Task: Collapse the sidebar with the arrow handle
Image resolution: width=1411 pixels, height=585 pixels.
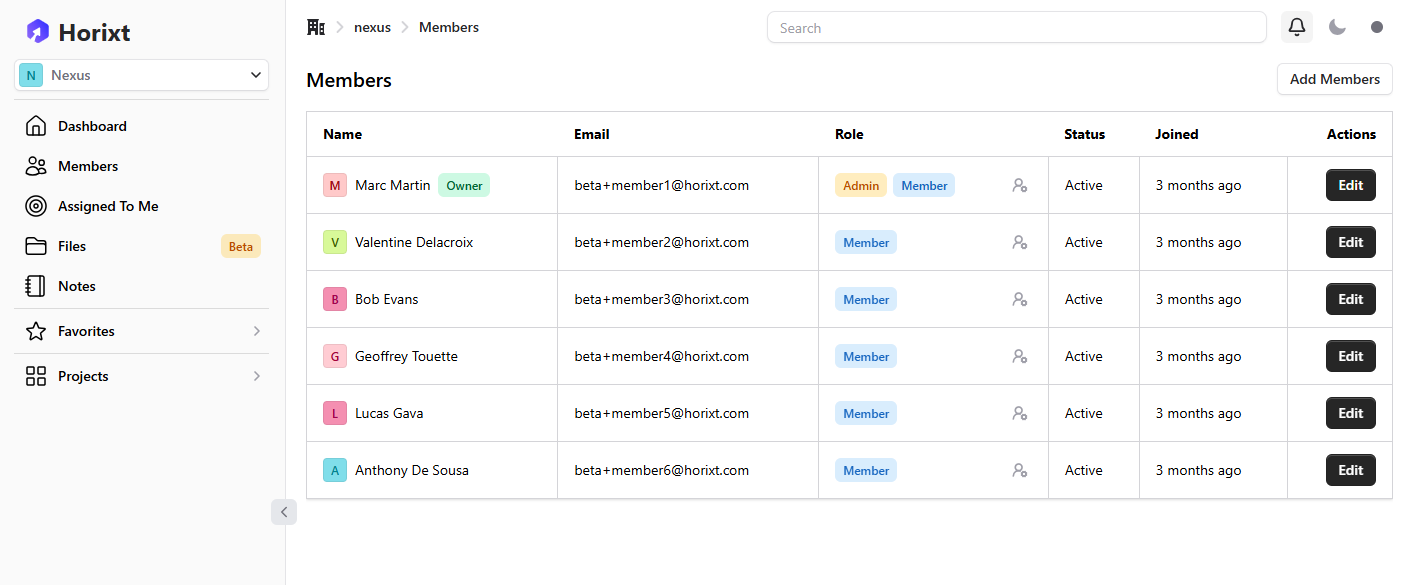Action: (x=283, y=512)
